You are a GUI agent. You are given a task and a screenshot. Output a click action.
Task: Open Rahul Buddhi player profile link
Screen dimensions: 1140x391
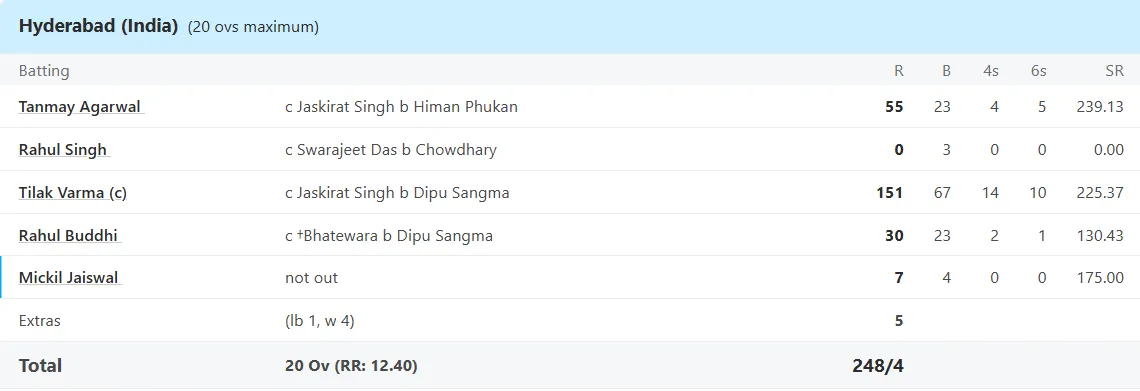point(68,235)
